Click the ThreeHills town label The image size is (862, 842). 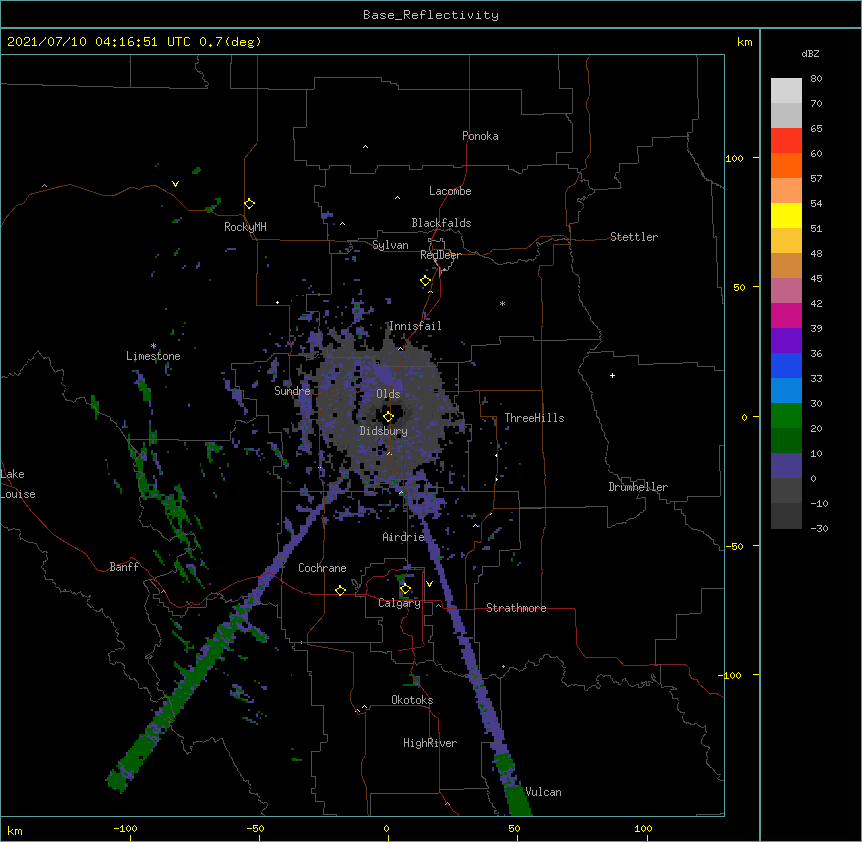tap(534, 418)
